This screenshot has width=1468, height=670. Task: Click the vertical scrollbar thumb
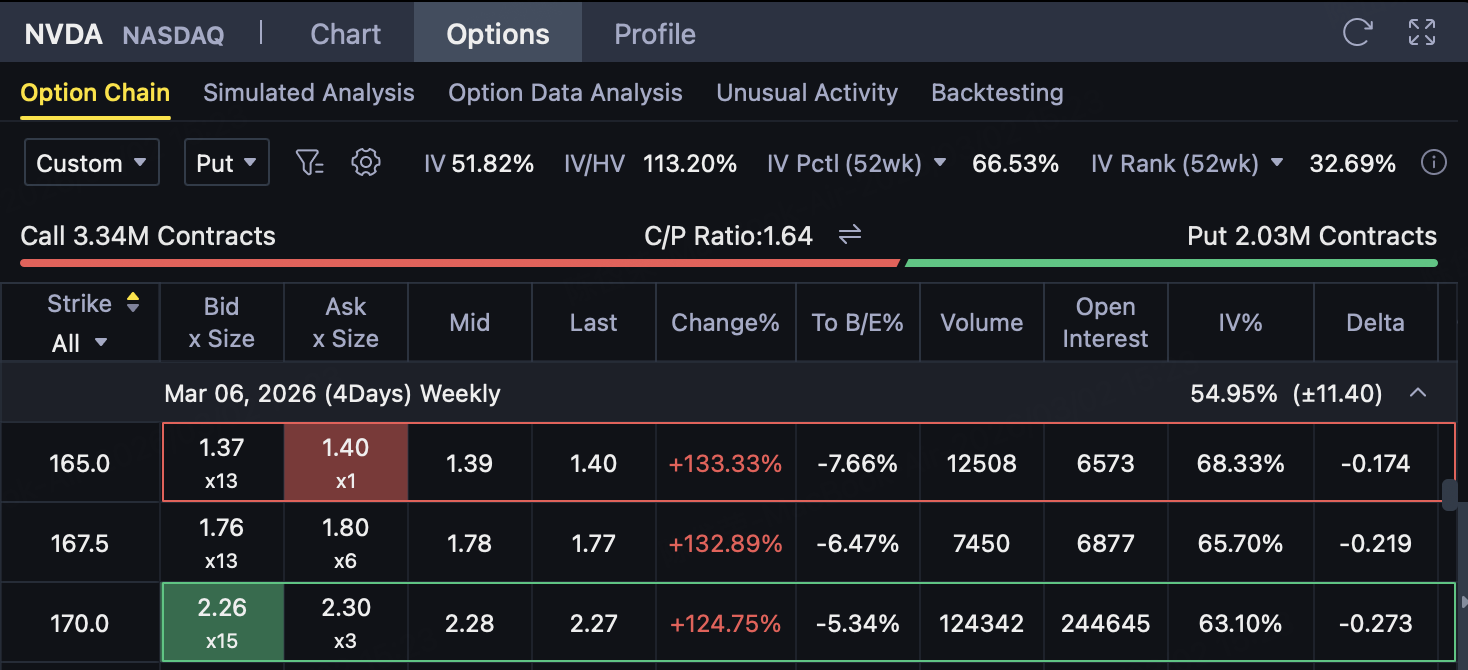point(1449,496)
